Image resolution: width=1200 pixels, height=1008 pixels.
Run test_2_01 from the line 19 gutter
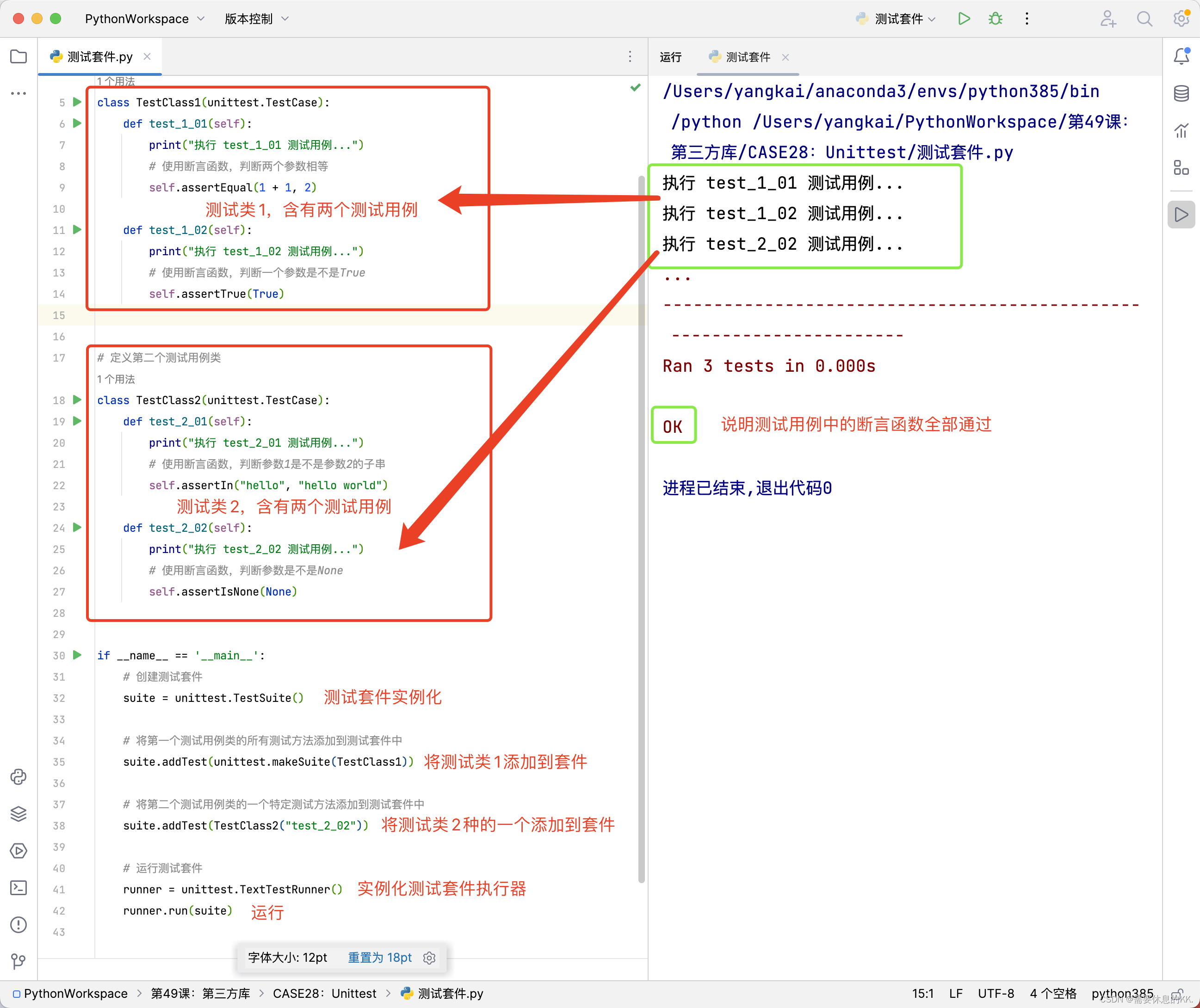[x=77, y=421]
